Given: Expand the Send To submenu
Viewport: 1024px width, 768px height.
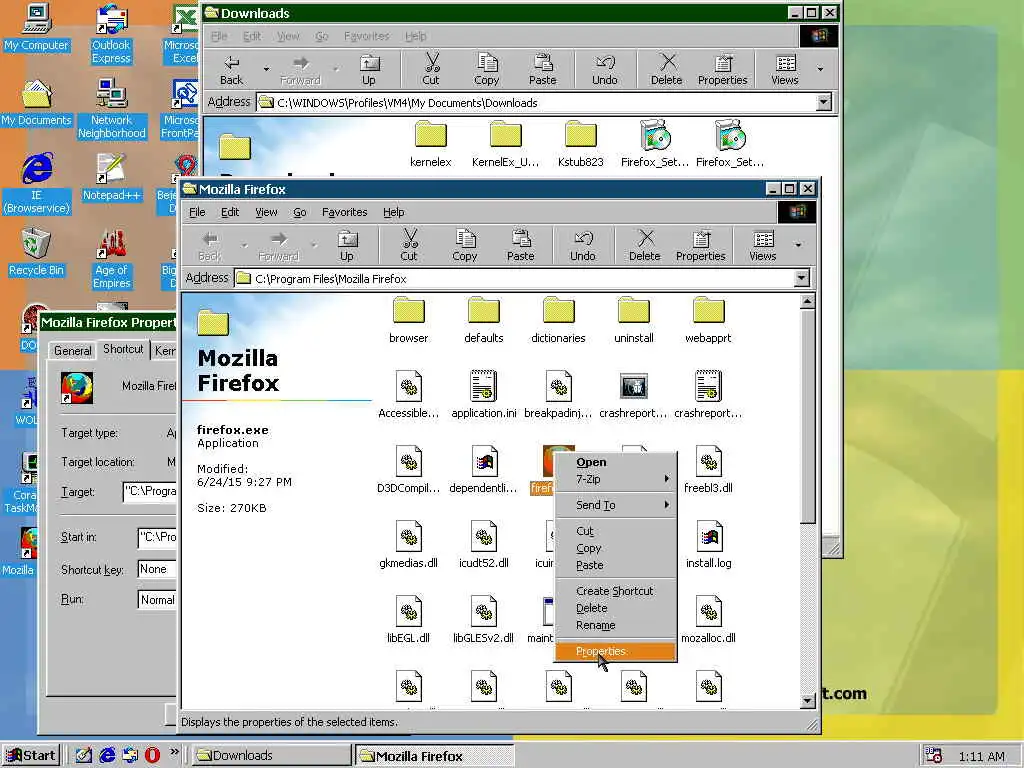Looking at the screenshot, I should (x=615, y=505).
